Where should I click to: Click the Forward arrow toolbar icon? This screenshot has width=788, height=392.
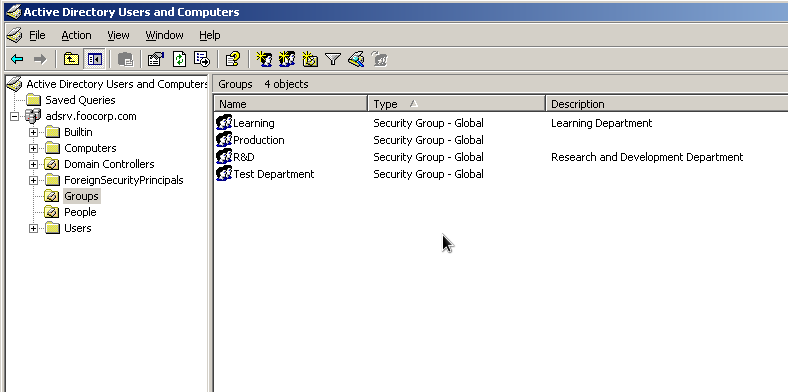click(39, 59)
